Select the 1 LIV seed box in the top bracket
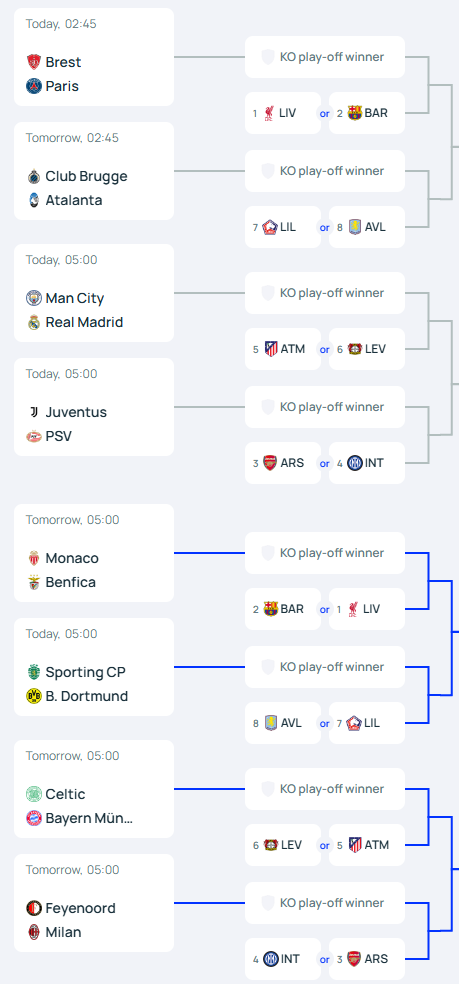This screenshot has height=984, width=459. [x=283, y=113]
